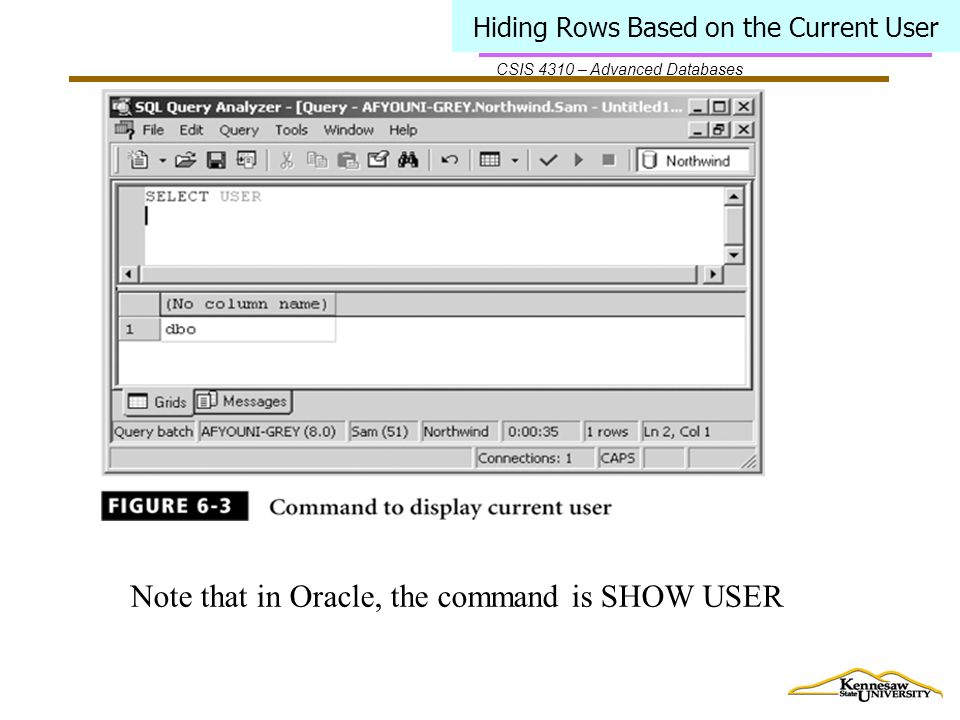The height and width of the screenshot is (720, 960).
Task: Click the horizontal scroll right arrow
Action: coord(711,274)
